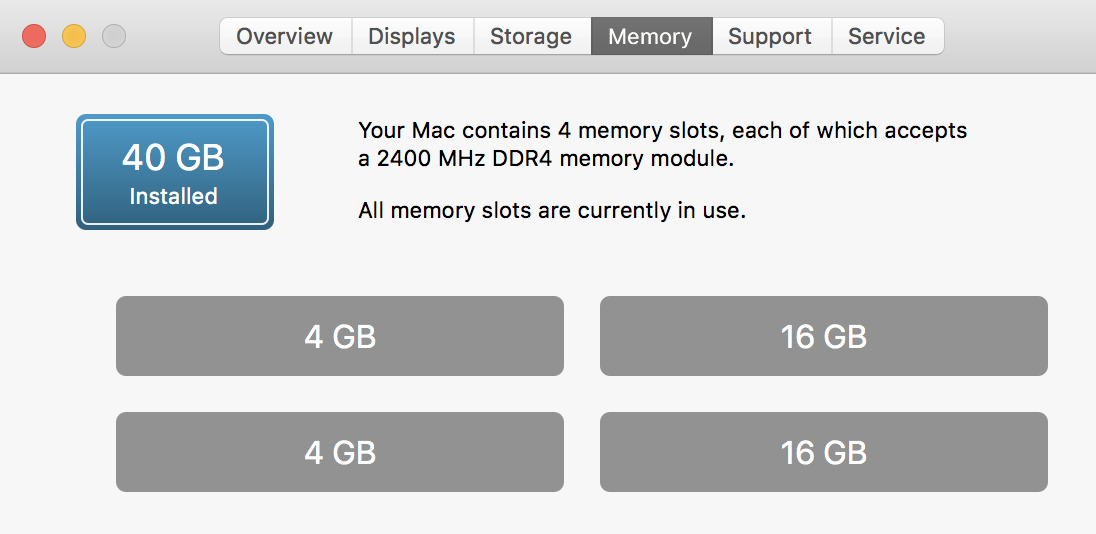This screenshot has height=534, width=1096.
Task: Select the lower 4 GB memory slot
Action: [340, 452]
